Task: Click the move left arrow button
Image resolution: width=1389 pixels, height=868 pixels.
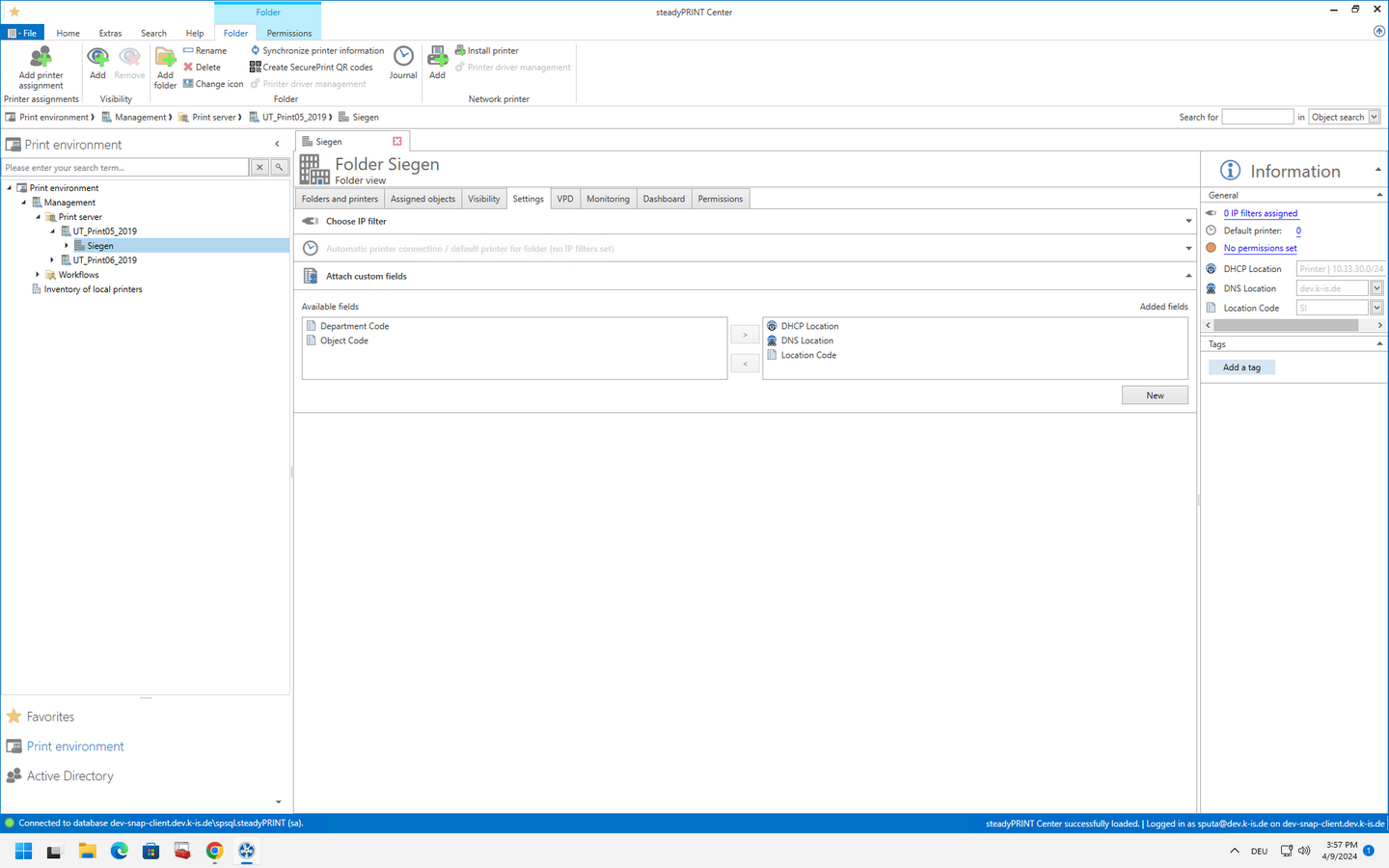Action: [745, 364]
